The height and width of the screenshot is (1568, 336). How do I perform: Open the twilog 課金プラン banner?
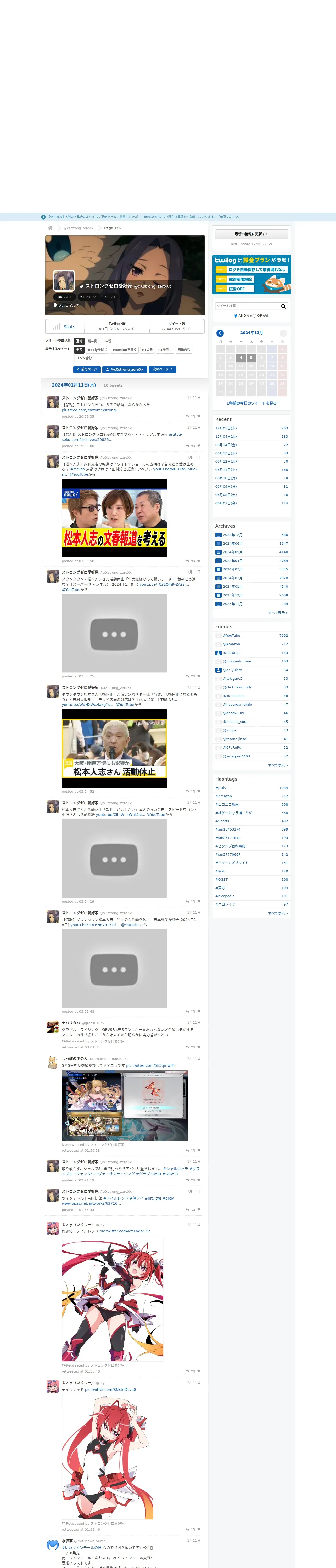pyautogui.click(x=251, y=274)
